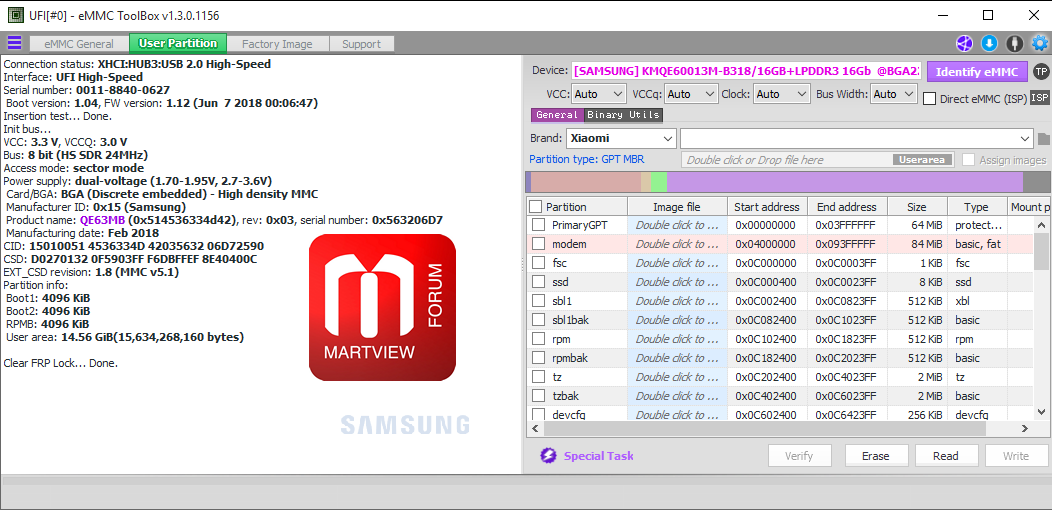Select the User Partition tab
This screenshot has width=1052, height=510.
point(178,44)
